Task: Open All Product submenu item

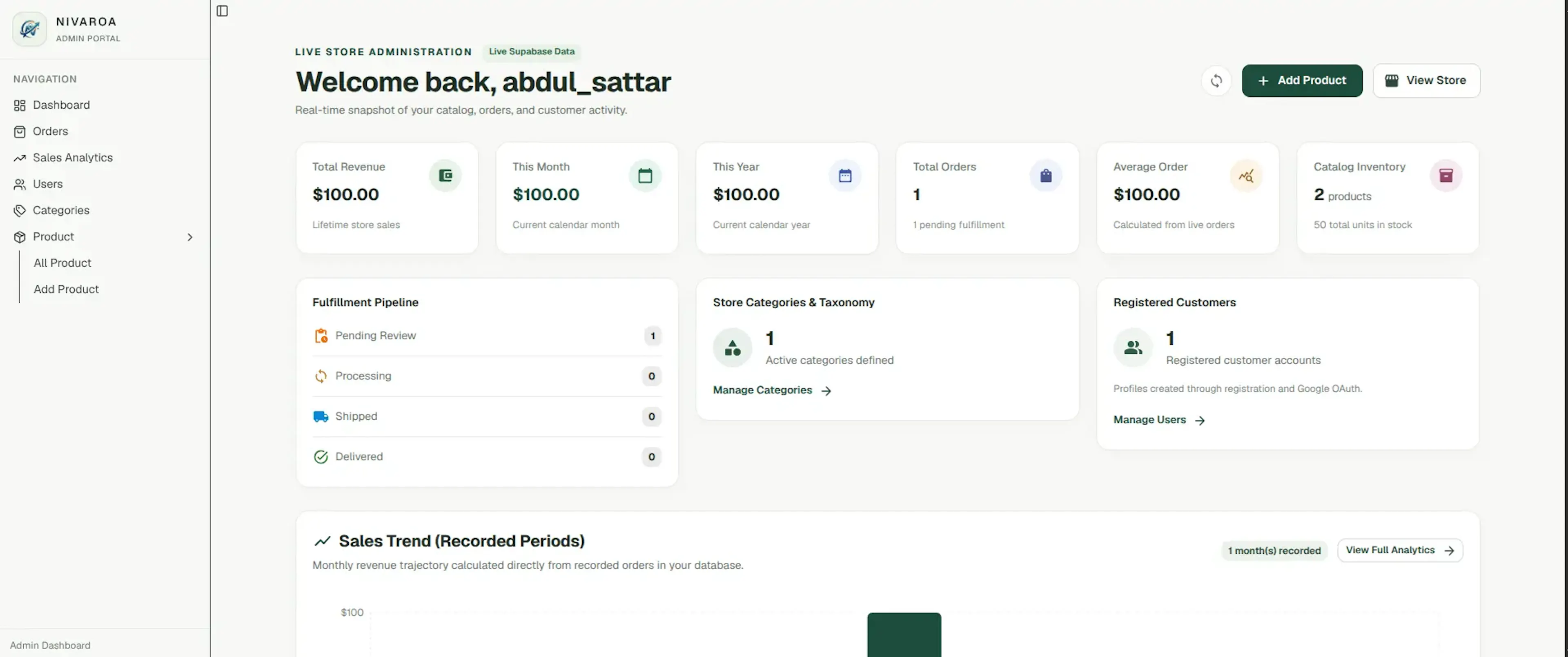Action: coord(63,263)
